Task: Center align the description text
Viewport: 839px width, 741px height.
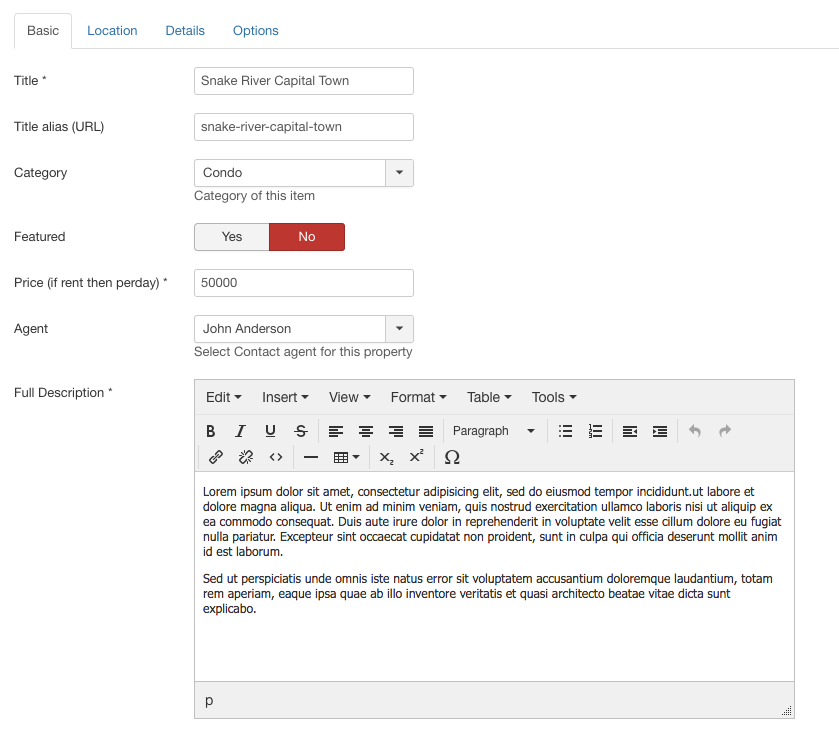Action: 366,431
